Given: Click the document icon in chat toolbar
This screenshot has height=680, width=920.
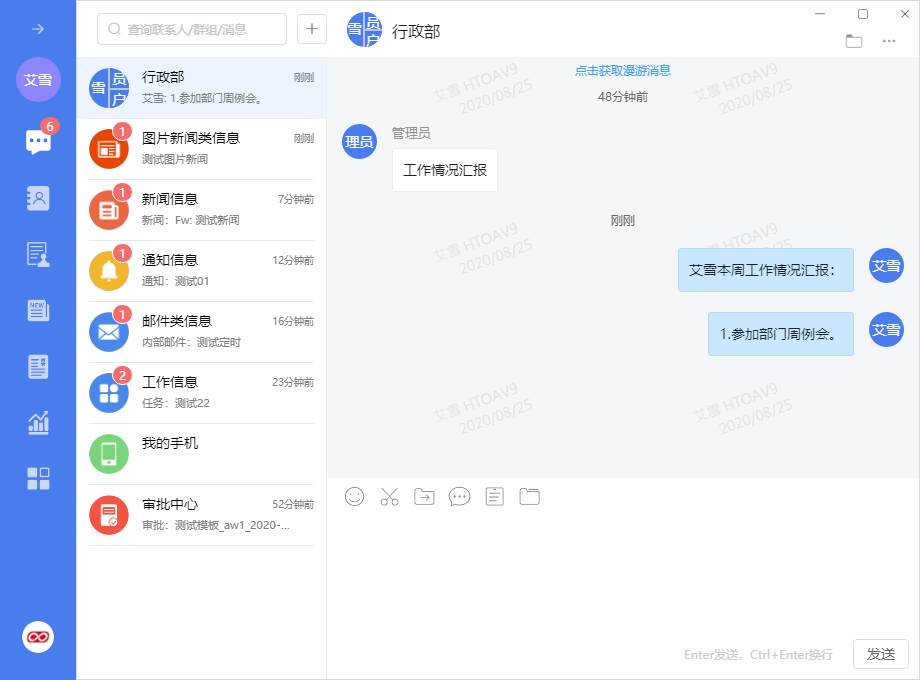Looking at the screenshot, I should coord(494,496).
